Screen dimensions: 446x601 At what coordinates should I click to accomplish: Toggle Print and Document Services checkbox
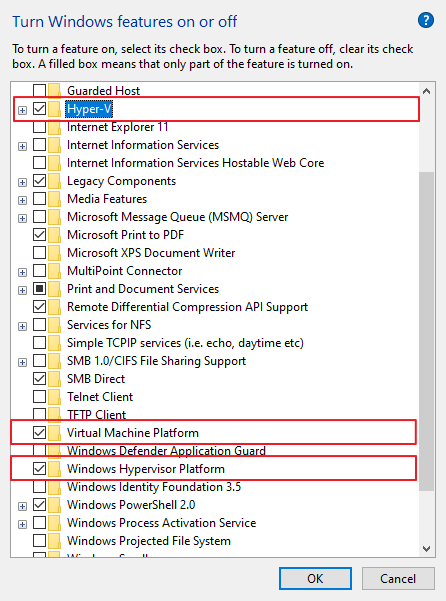point(39,289)
